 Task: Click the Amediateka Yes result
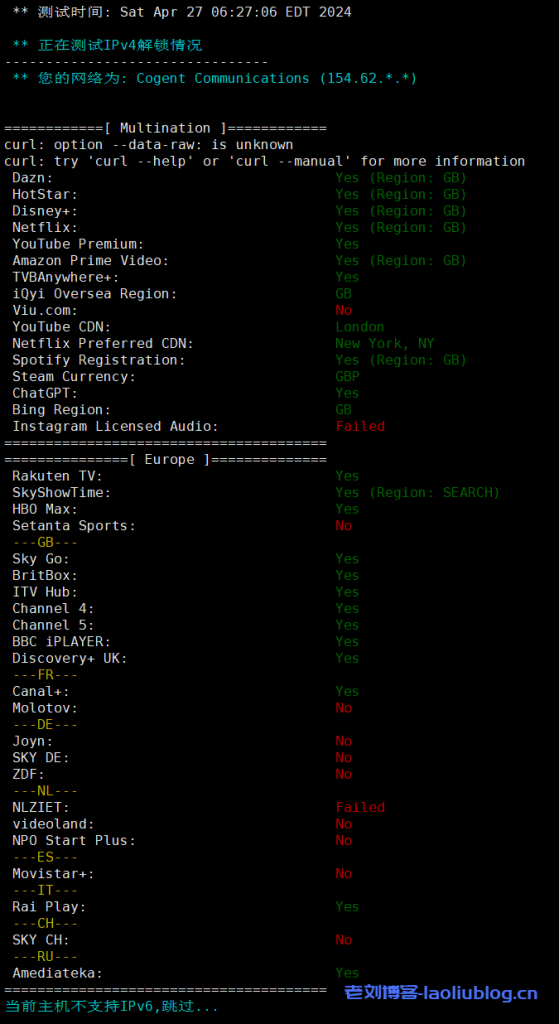(x=347, y=972)
